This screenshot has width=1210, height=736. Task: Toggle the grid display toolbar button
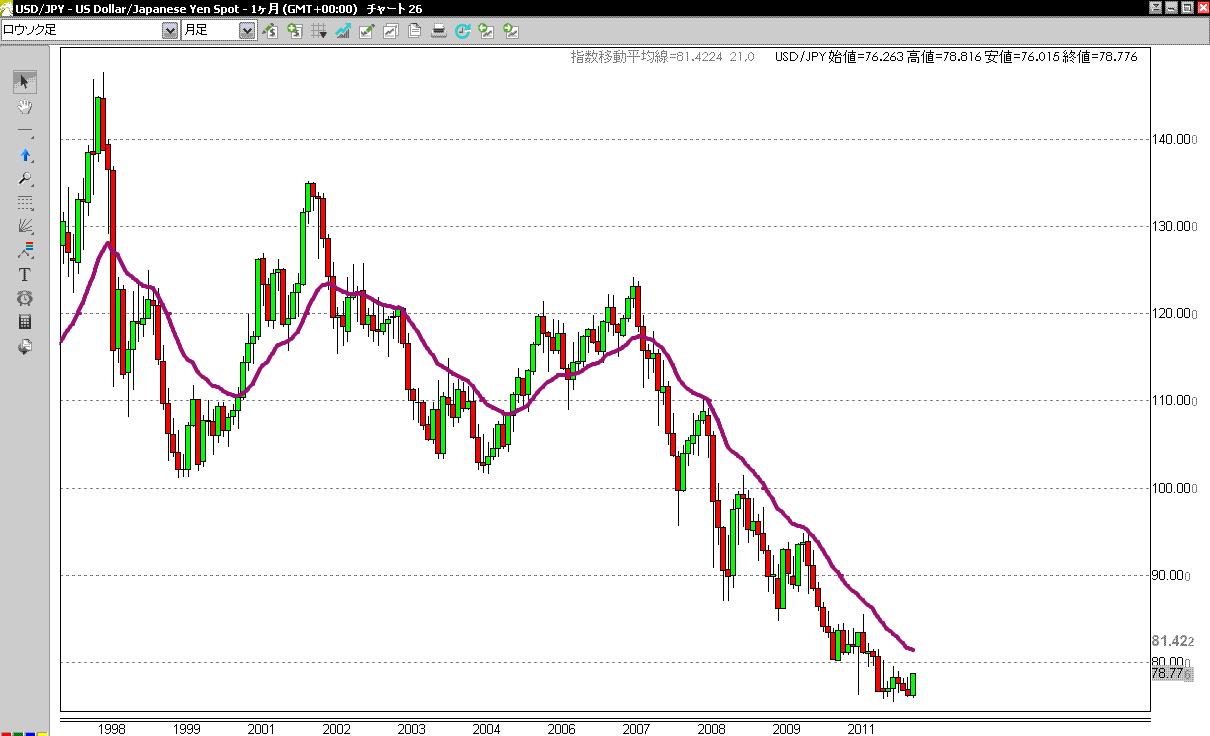(x=319, y=31)
